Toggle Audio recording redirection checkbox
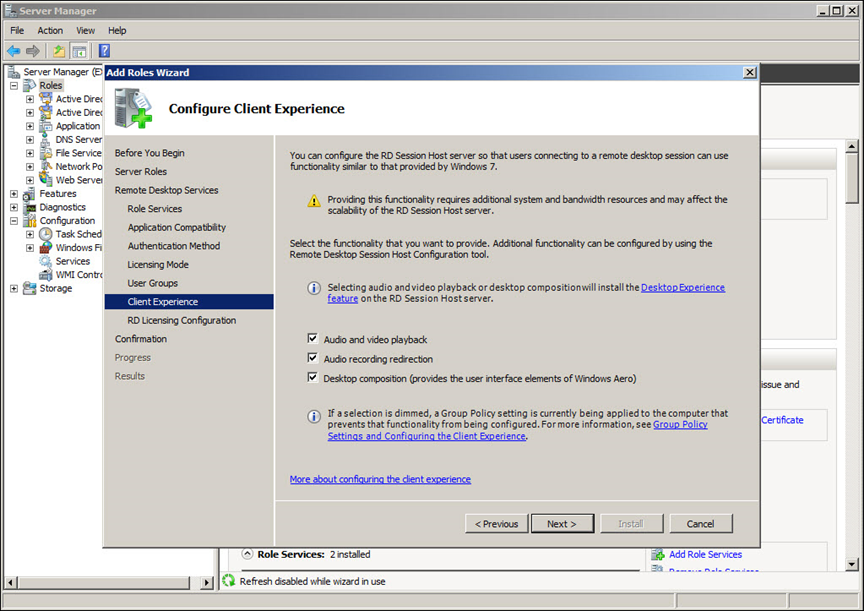This screenshot has width=864, height=611. point(313,359)
